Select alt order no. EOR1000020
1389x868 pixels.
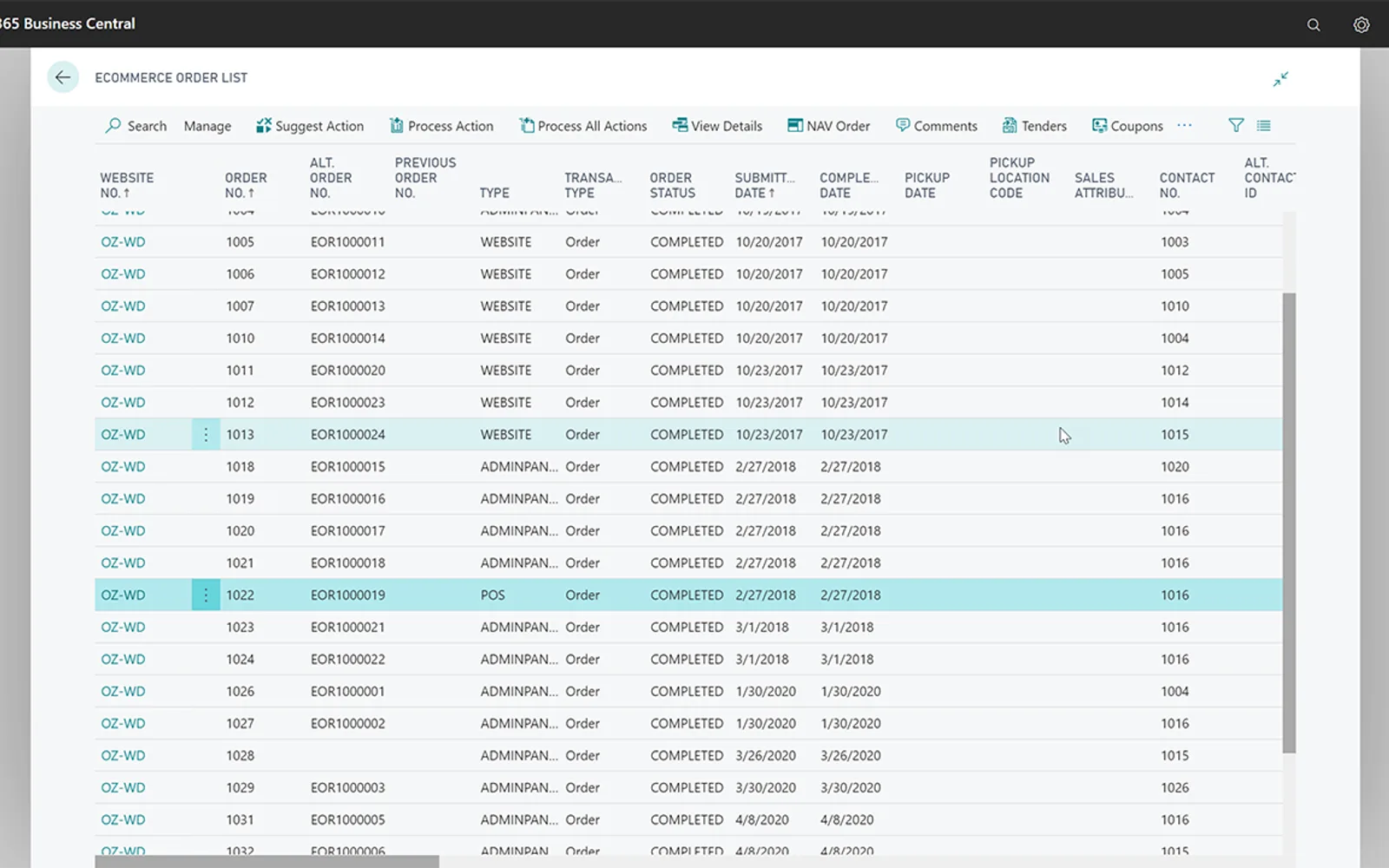point(348,371)
